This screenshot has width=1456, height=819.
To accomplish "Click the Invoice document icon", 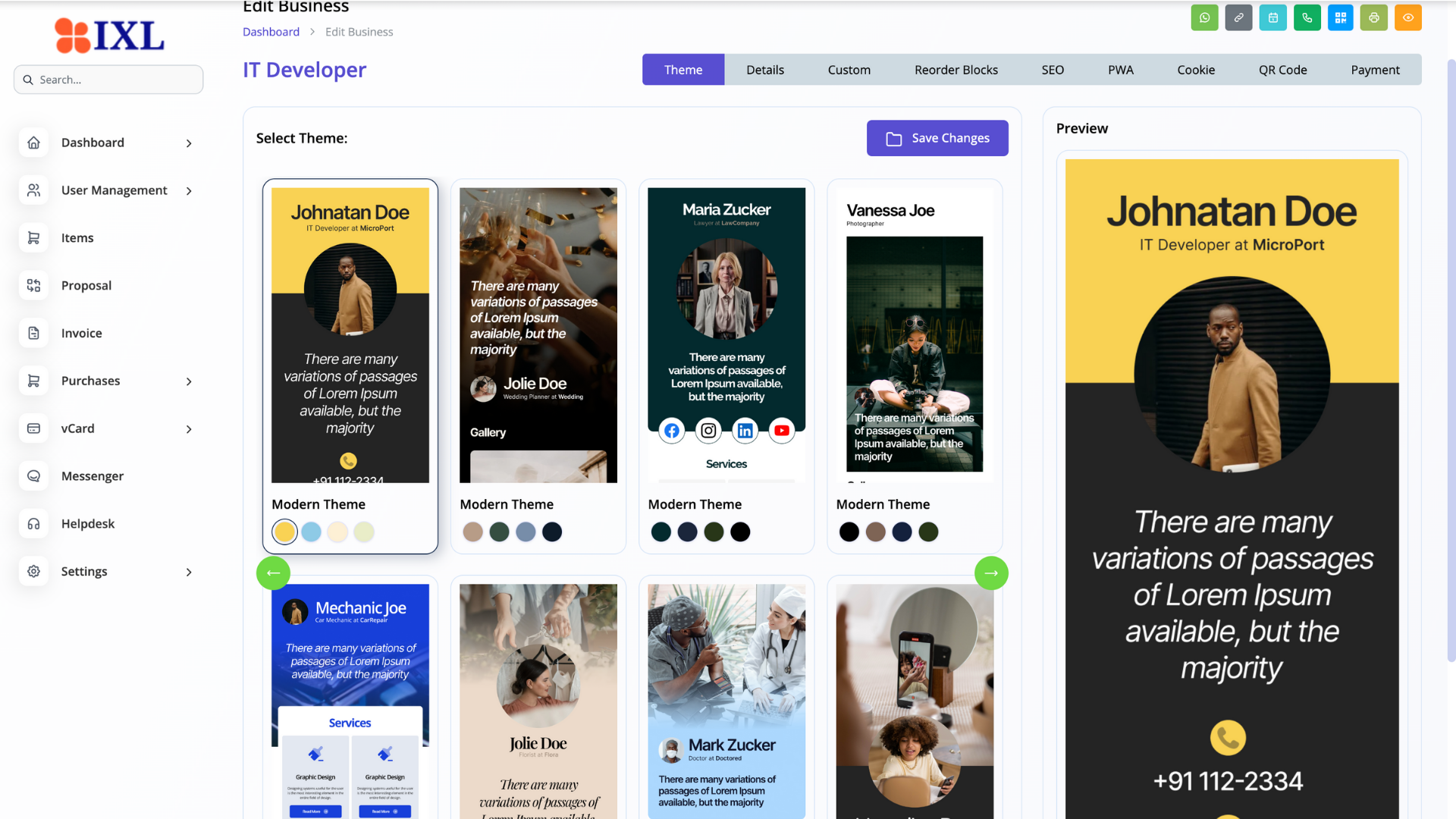I will point(33,333).
